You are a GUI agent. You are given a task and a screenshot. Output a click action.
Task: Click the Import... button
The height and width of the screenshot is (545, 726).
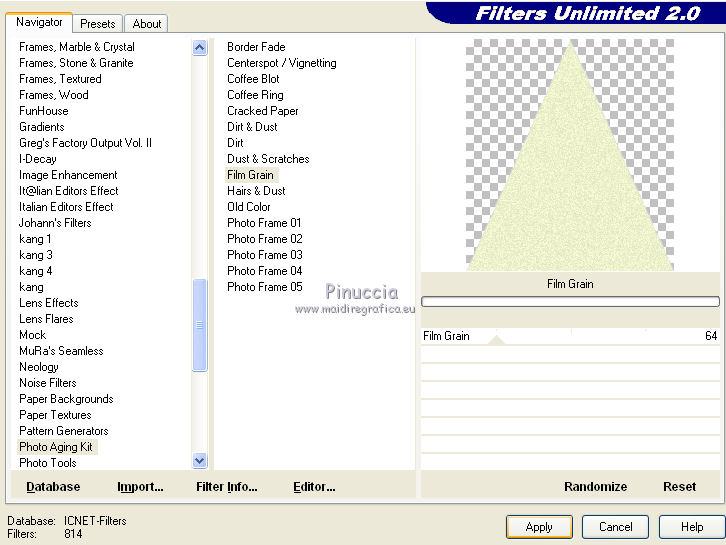tap(140, 487)
